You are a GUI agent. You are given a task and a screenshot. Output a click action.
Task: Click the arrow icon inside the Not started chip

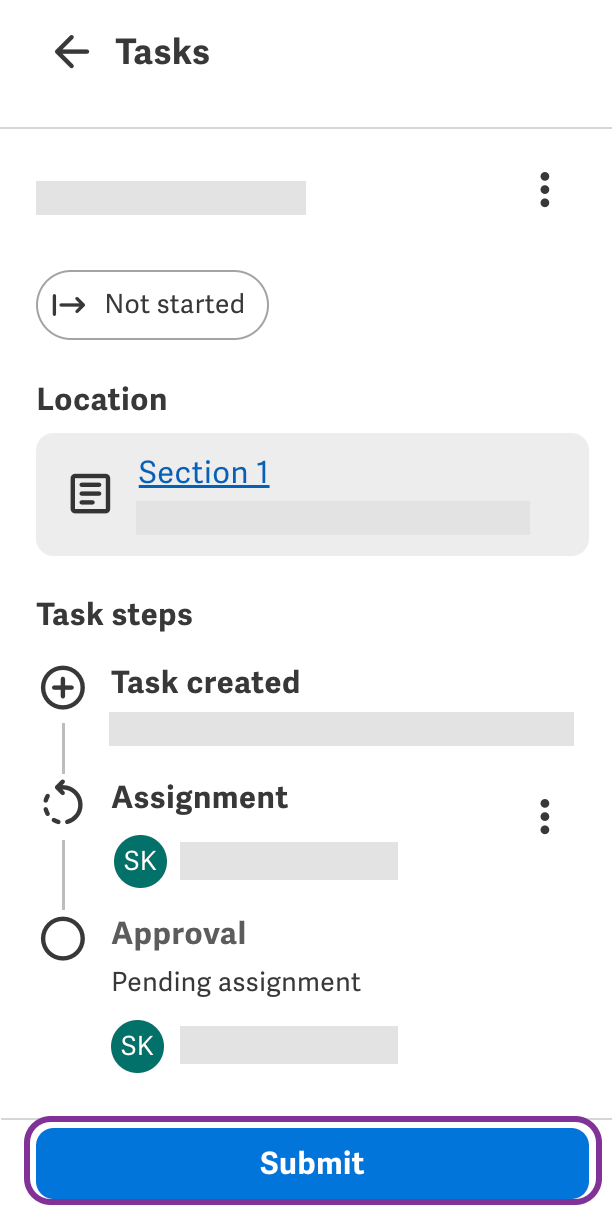pos(68,305)
